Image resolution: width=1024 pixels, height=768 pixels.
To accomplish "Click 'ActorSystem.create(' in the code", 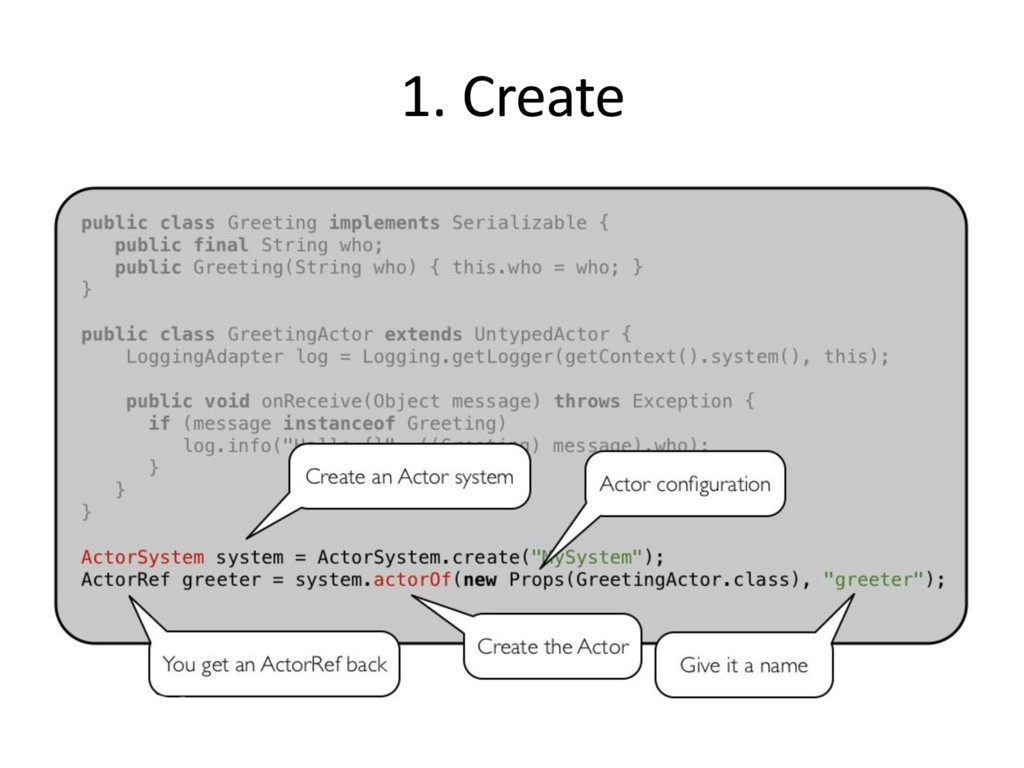I will tap(424, 557).
